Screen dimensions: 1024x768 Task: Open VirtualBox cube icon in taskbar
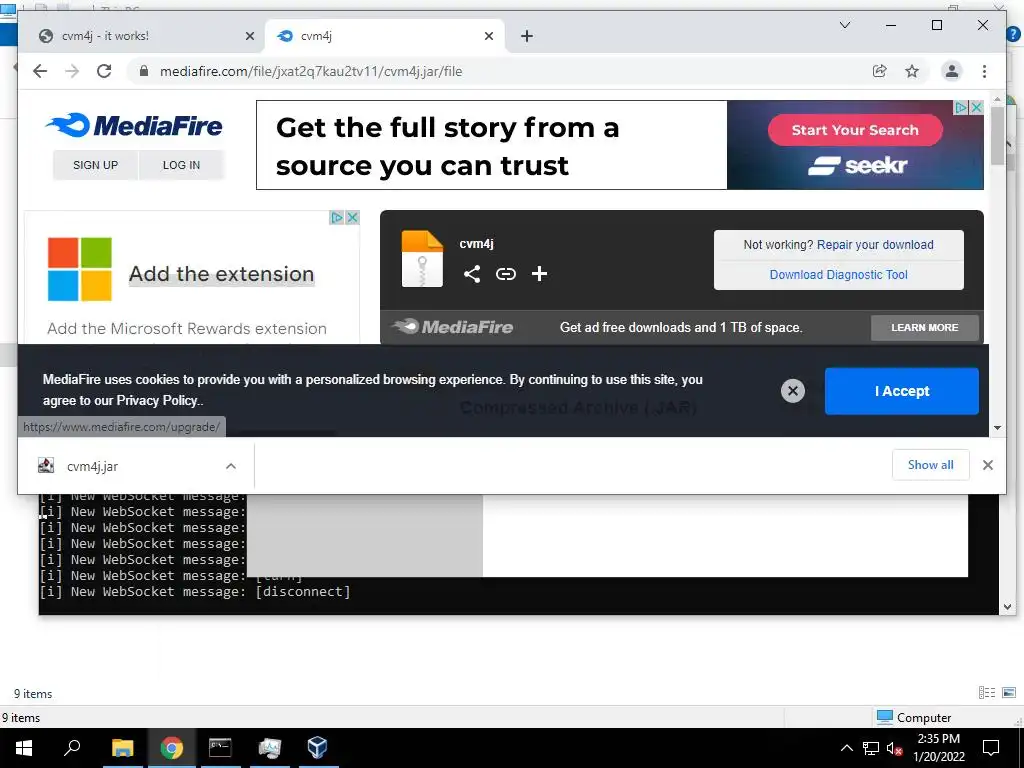pyautogui.click(x=317, y=748)
